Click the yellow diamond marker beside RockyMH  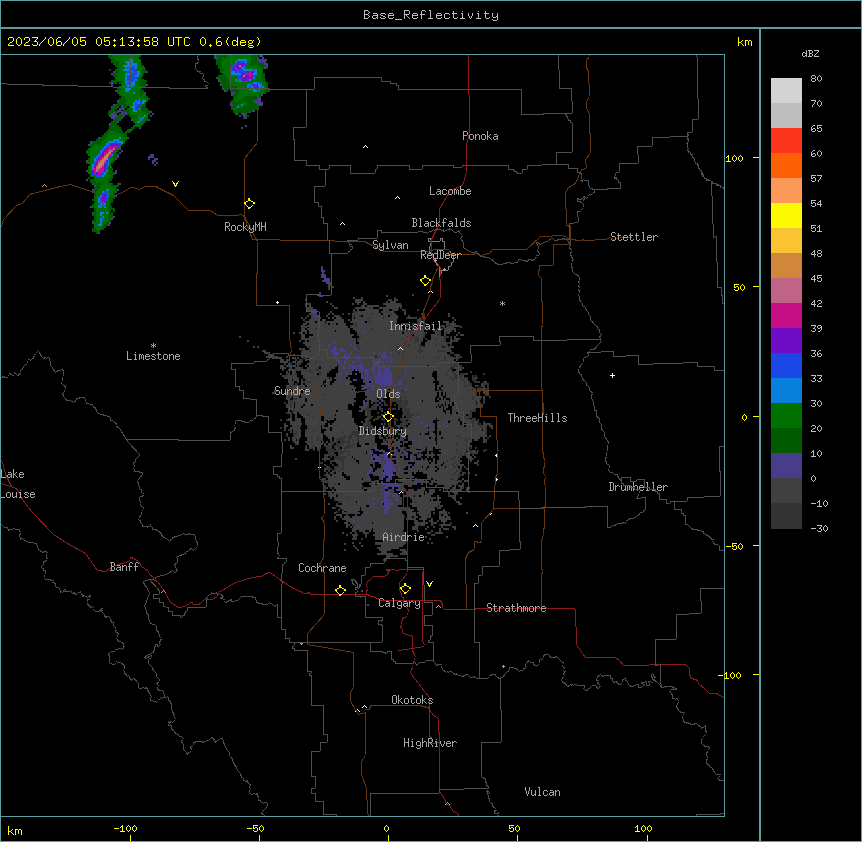pos(250,204)
